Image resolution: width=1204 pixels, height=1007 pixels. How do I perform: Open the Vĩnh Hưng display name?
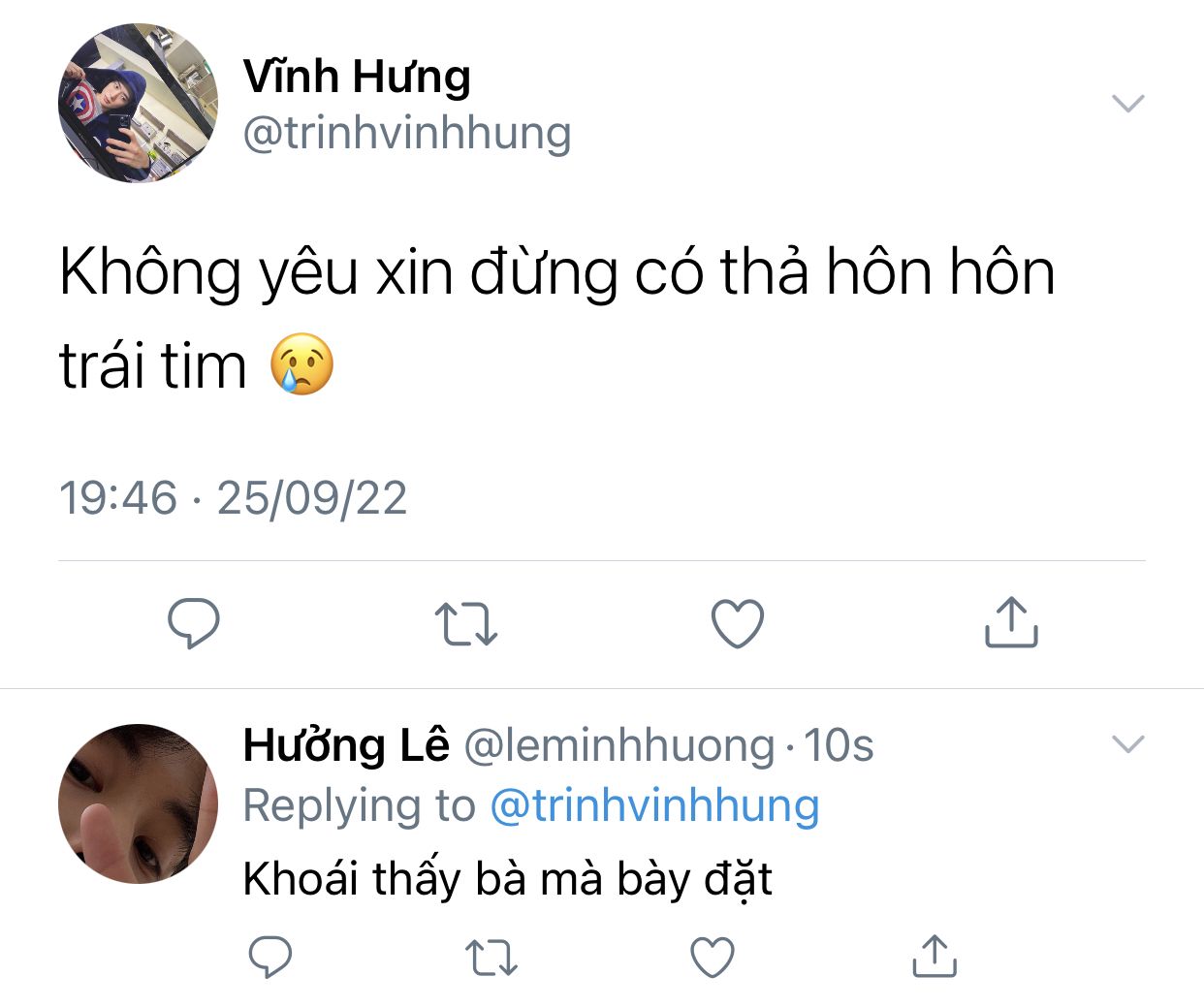[x=357, y=77]
